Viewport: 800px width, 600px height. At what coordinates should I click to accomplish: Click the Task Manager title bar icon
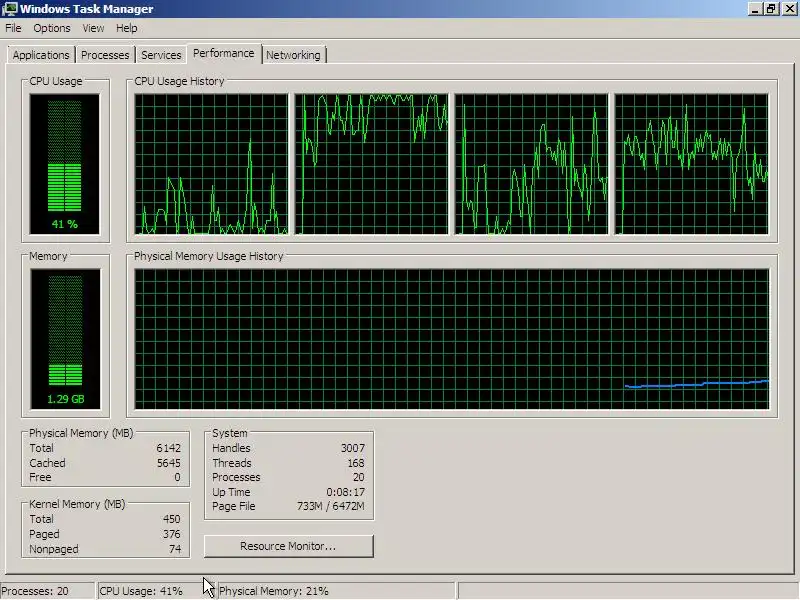click(x=9, y=9)
